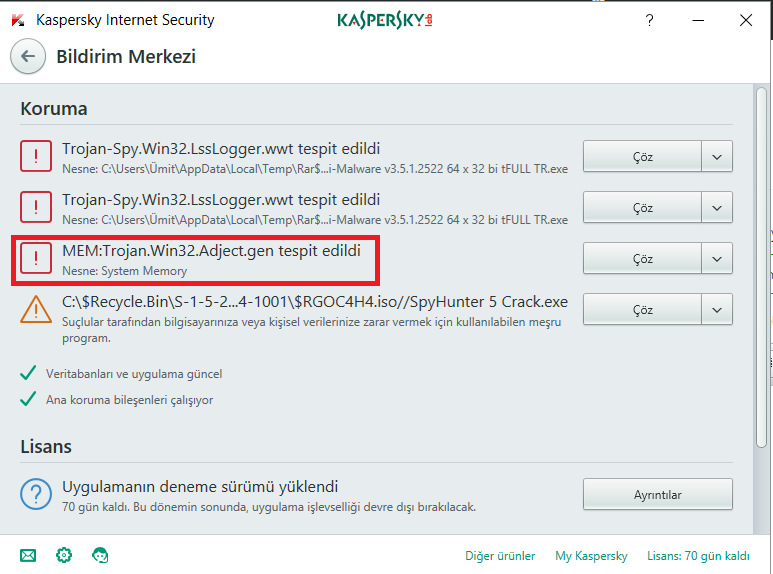Click the SpyHunter 5 Crack.exe path text
The width and height of the screenshot is (773, 574).
pyautogui.click(x=315, y=301)
